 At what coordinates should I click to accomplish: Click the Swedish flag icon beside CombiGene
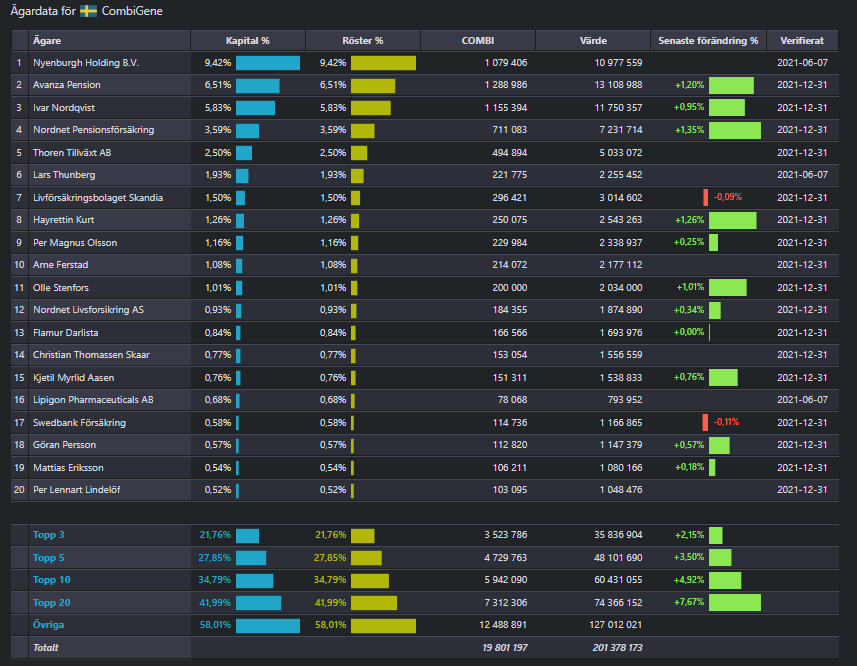pyautogui.click(x=89, y=11)
